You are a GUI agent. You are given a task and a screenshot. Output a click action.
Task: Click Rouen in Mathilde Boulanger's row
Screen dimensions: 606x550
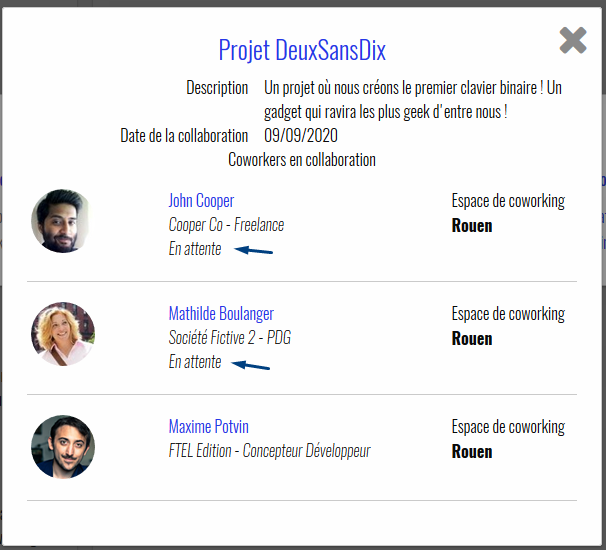click(472, 339)
